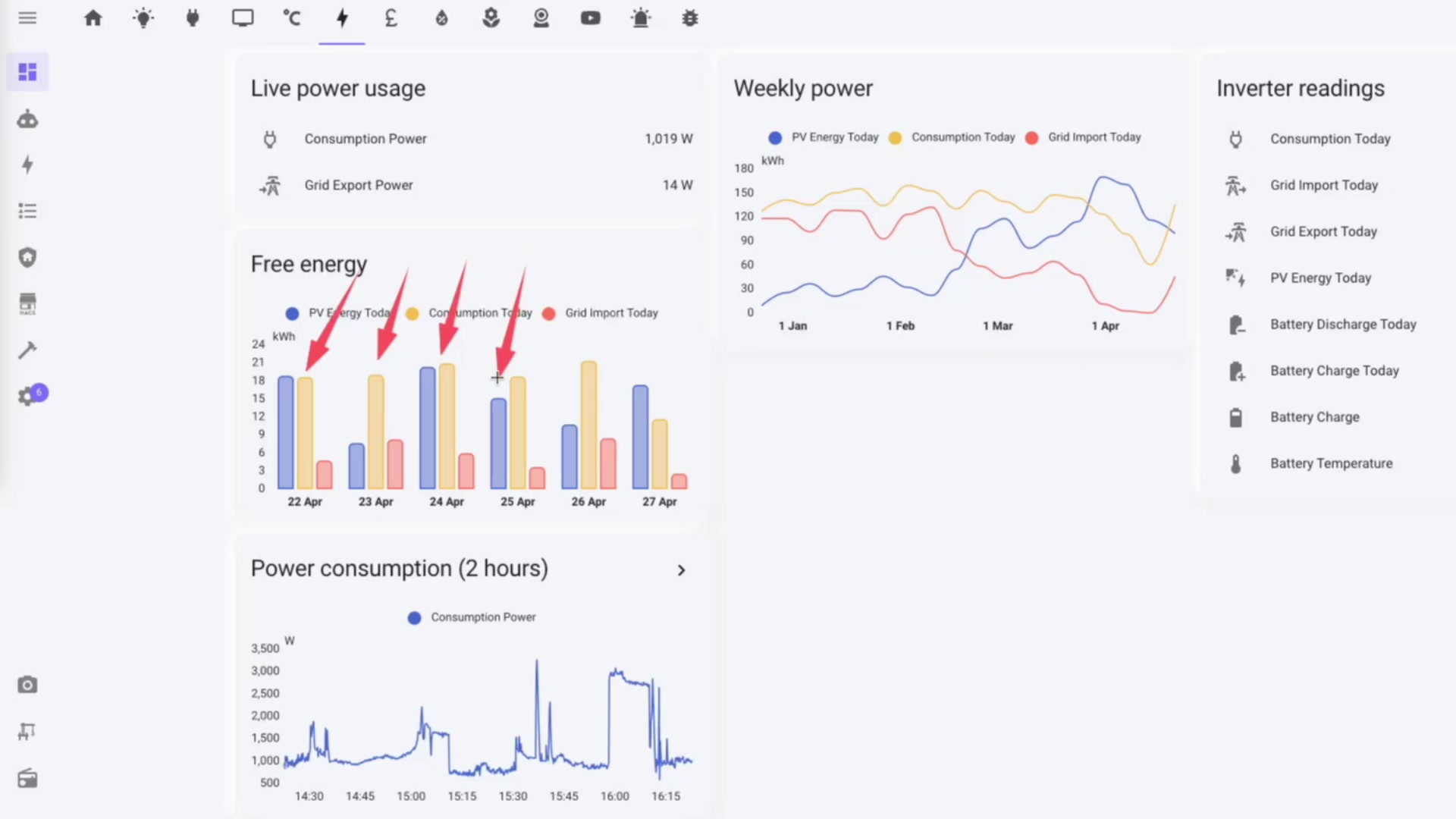1456x819 pixels.
Task: Open the siren alarm view icon
Action: [x=641, y=17]
